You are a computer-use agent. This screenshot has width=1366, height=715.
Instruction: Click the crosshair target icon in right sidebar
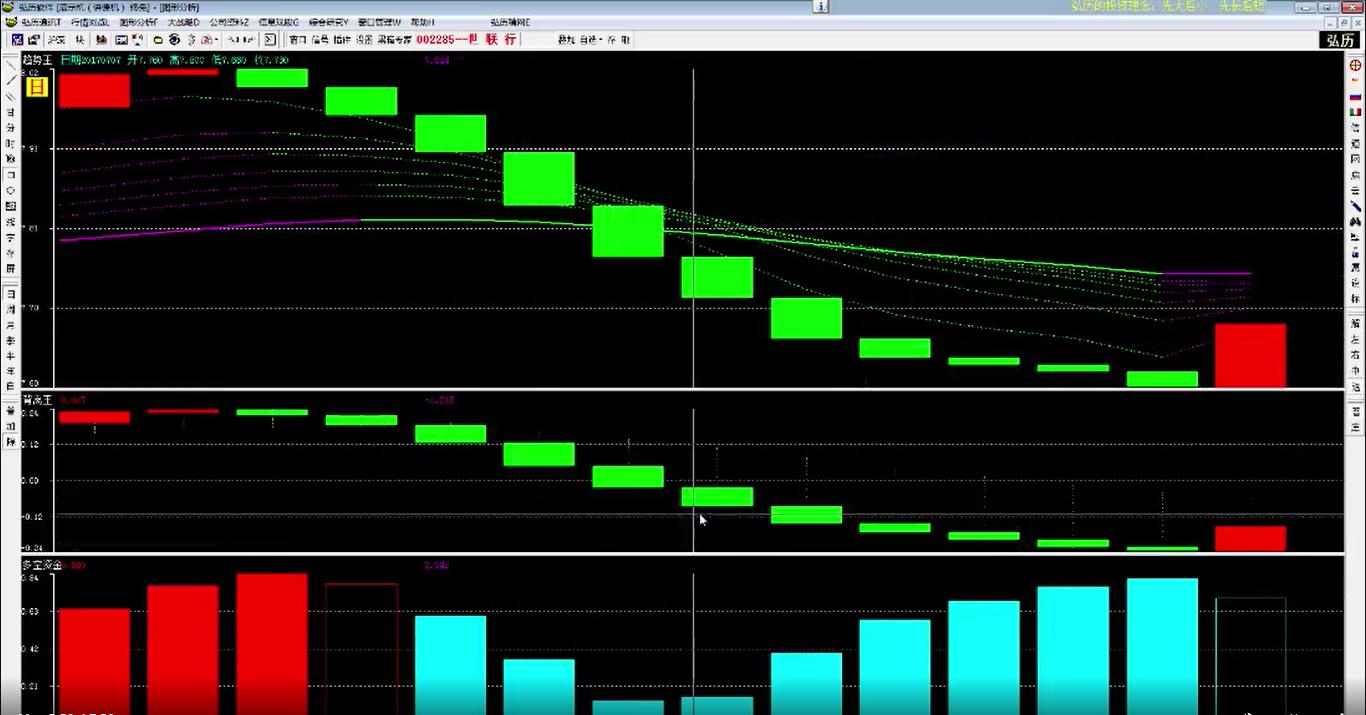1355,65
